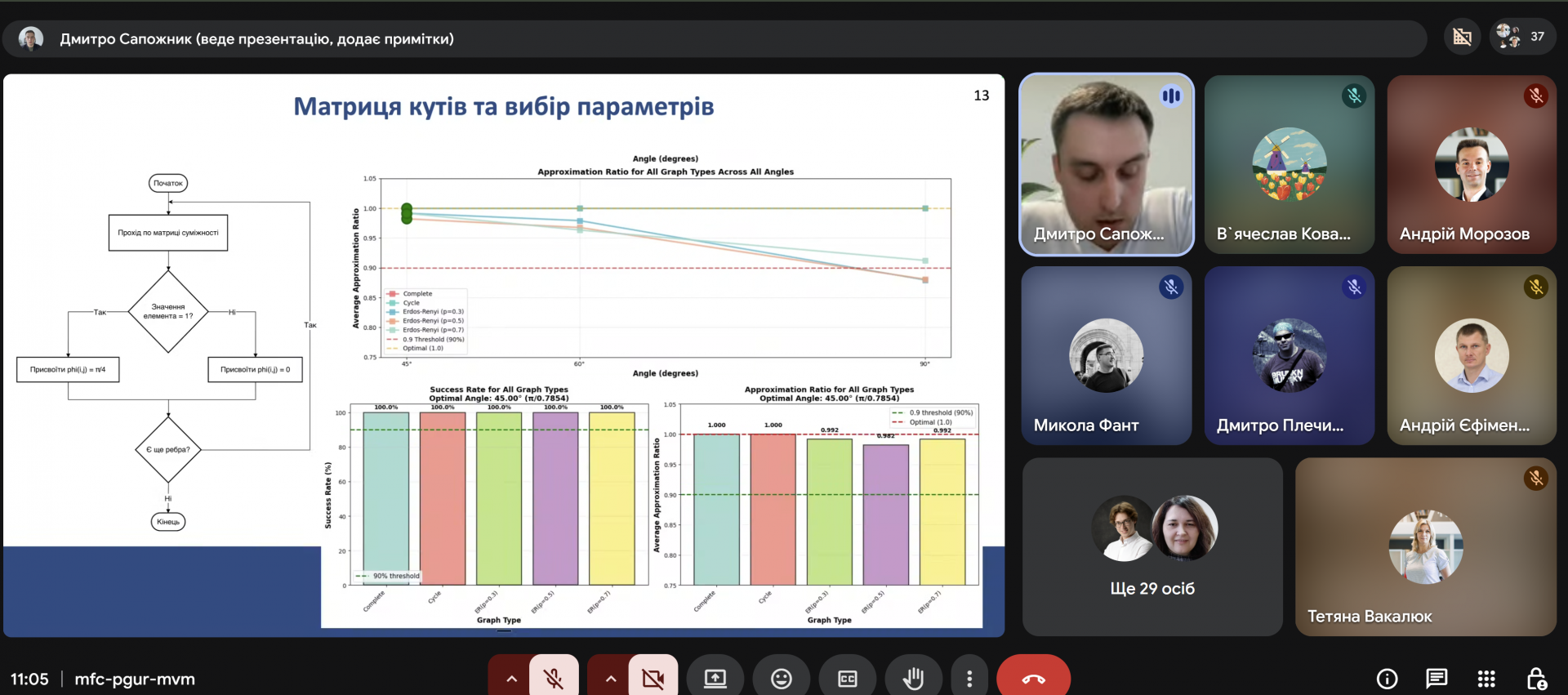This screenshot has width=1568, height=695.
Task: Click the present screen icon
Action: coord(715,679)
